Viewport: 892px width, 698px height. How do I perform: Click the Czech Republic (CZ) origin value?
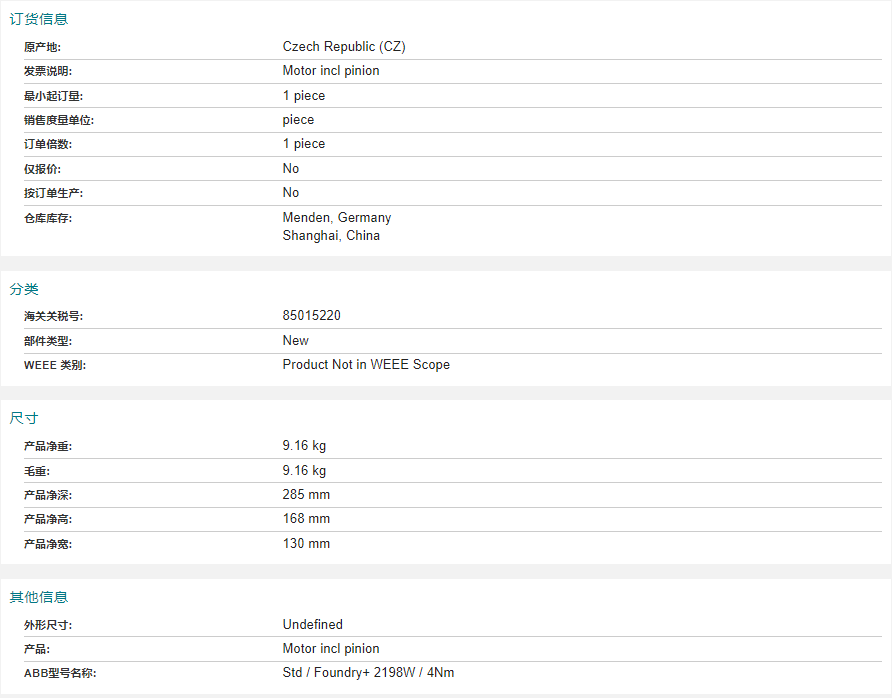344,47
